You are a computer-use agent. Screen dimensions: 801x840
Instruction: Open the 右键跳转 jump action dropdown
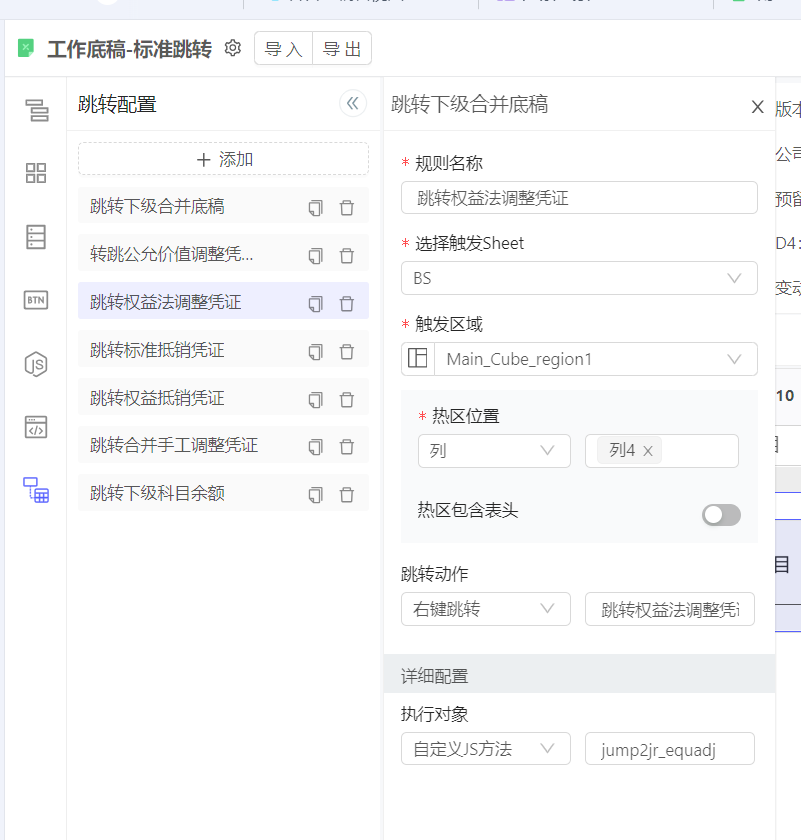pos(485,609)
